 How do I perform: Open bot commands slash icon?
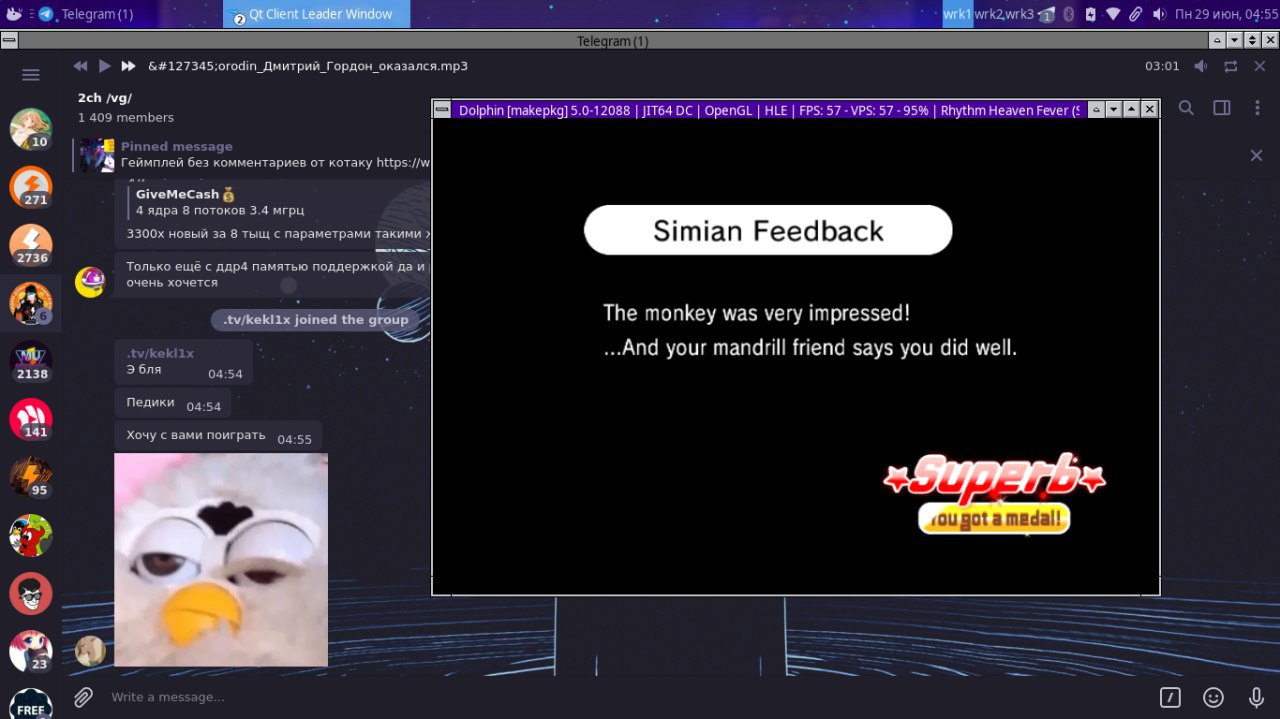[x=1170, y=697]
